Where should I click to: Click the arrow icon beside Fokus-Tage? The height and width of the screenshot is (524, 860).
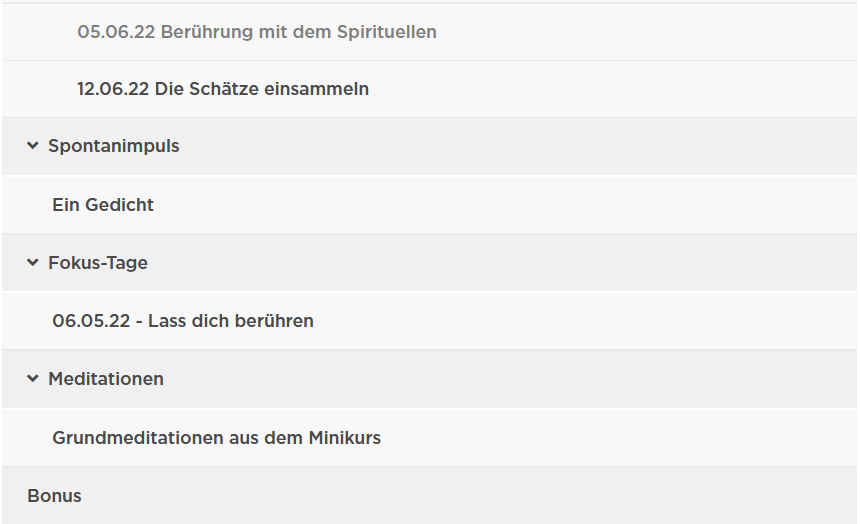tap(33, 263)
